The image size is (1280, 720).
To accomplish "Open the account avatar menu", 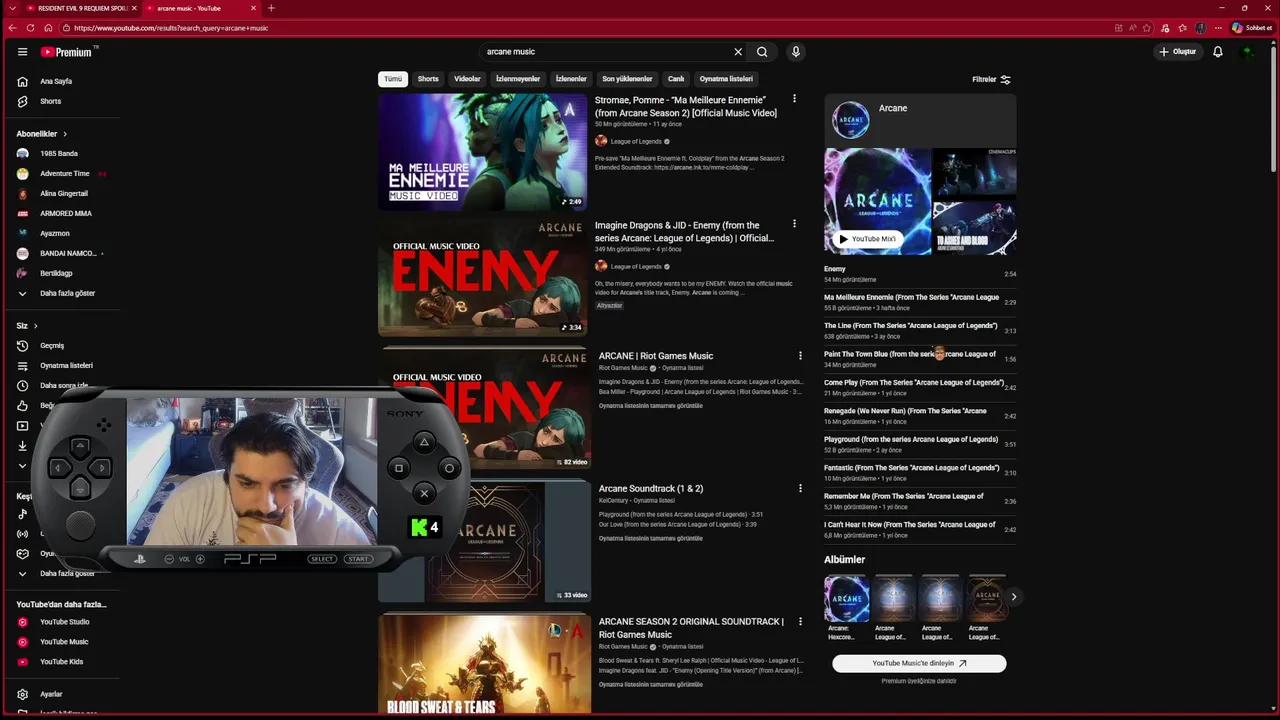I will point(1247,52).
